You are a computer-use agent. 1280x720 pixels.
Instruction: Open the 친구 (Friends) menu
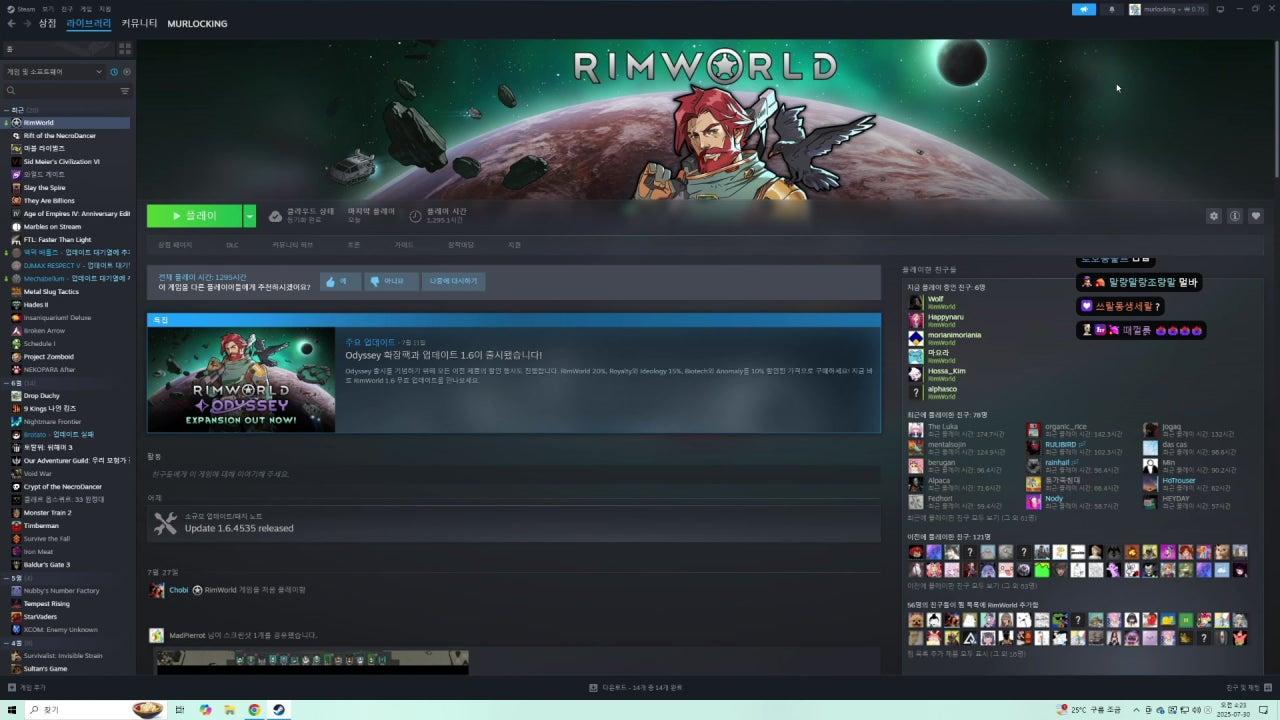pyautogui.click(x=67, y=8)
